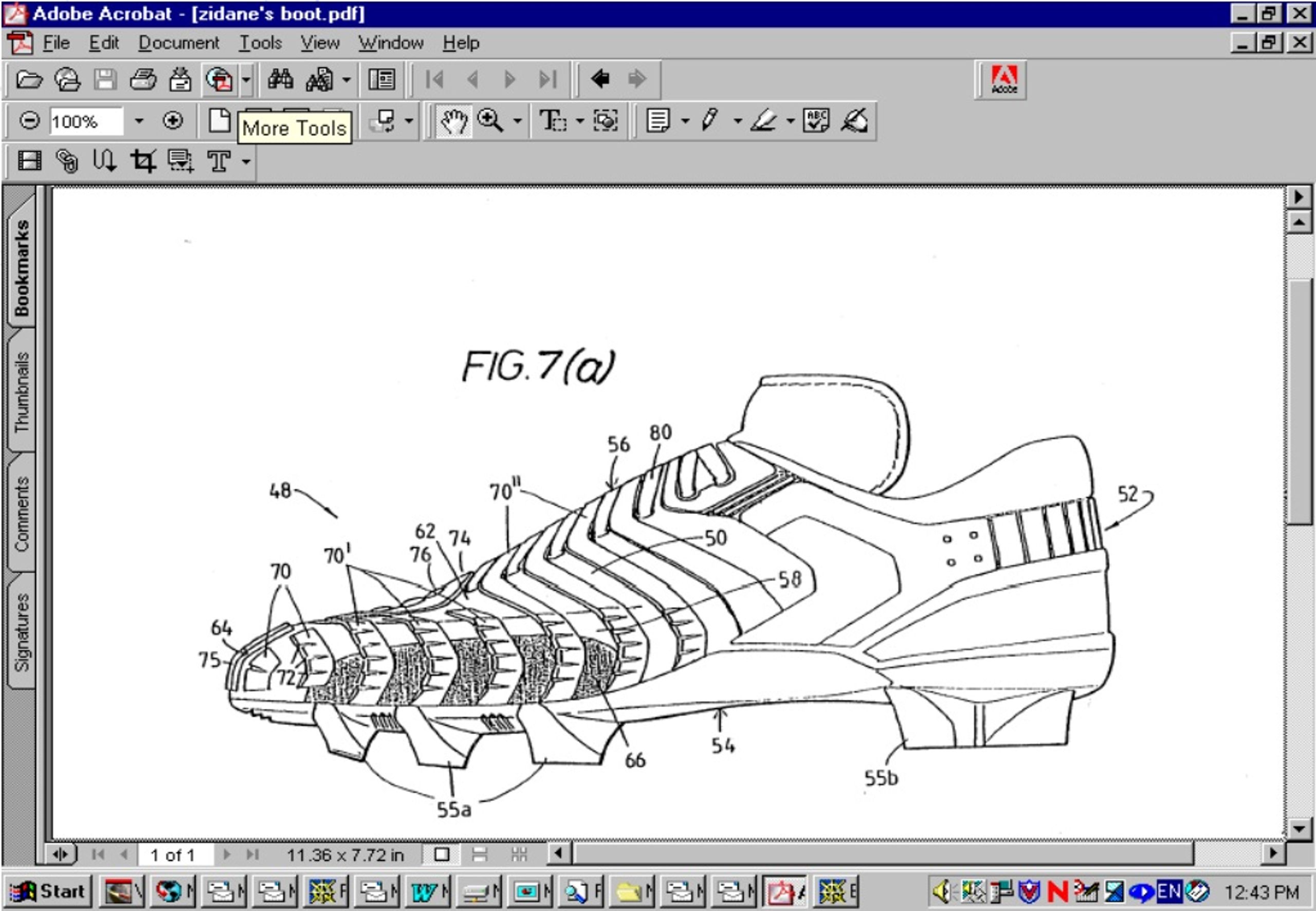Go to previous view black arrow
Image resolution: width=1316 pixels, height=911 pixels.
coord(599,79)
